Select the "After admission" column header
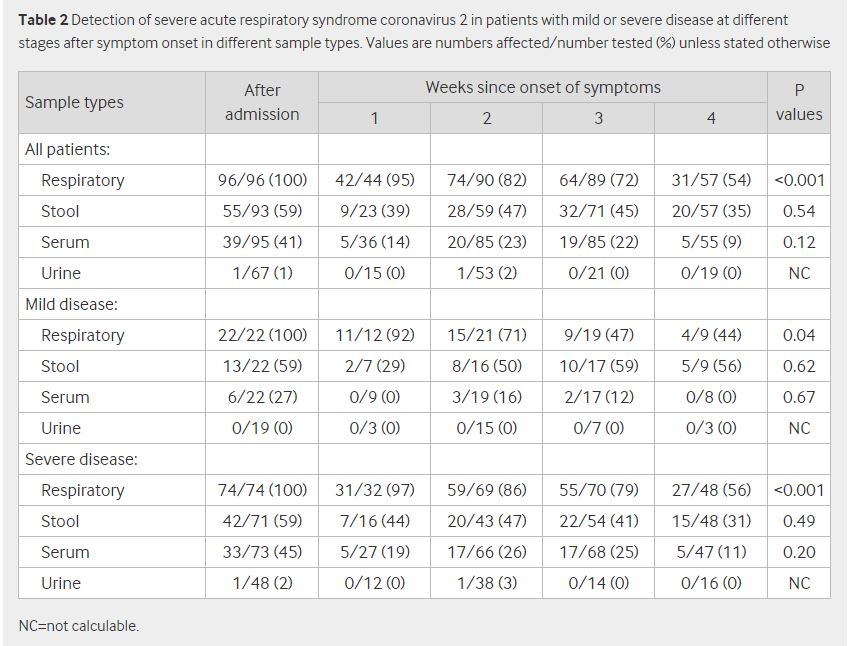848x646 pixels. (262, 102)
